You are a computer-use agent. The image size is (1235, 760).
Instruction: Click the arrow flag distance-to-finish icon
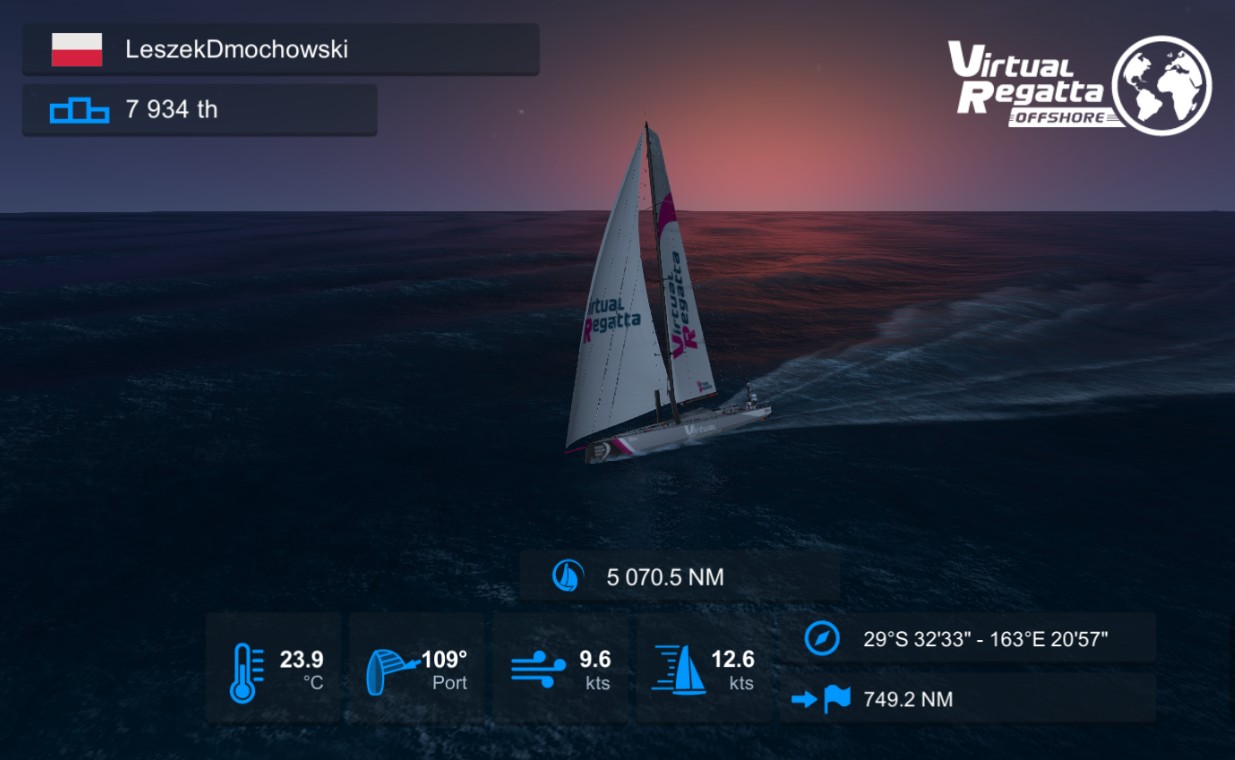(821, 698)
